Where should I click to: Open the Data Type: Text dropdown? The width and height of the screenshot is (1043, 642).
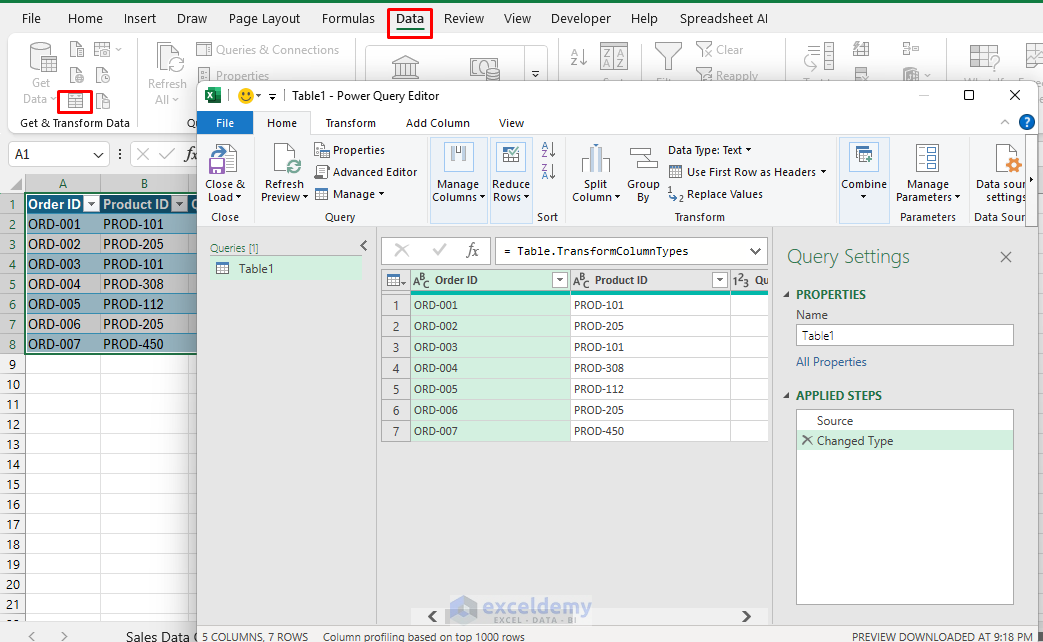(x=710, y=150)
